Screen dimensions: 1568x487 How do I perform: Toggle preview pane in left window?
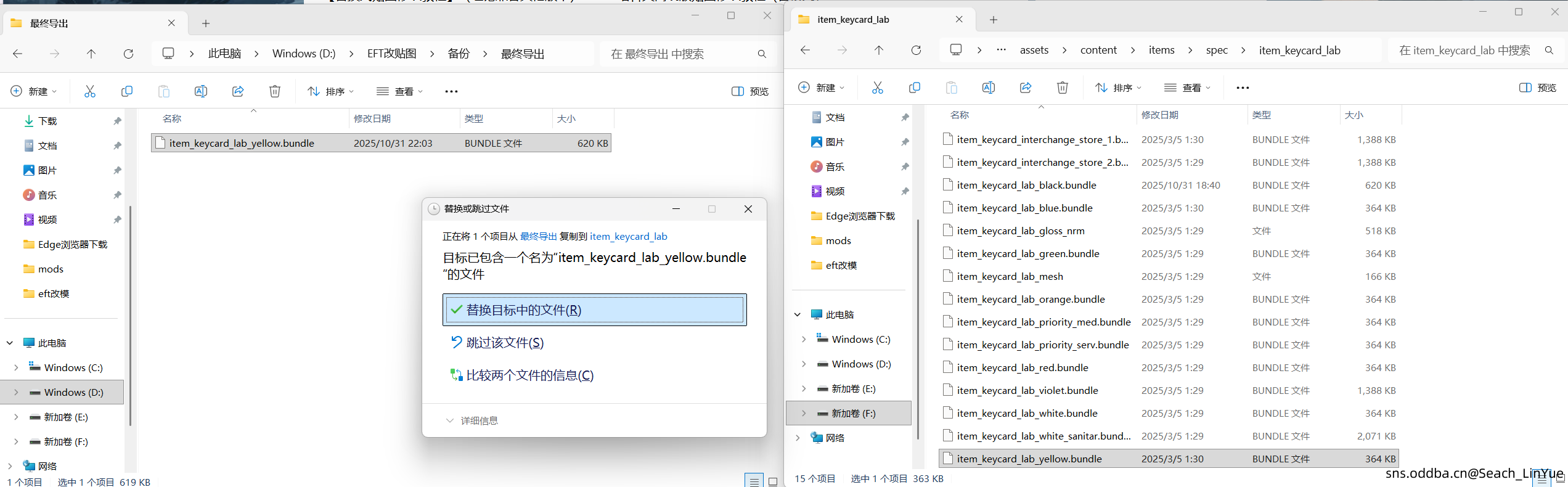pyautogui.click(x=749, y=91)
